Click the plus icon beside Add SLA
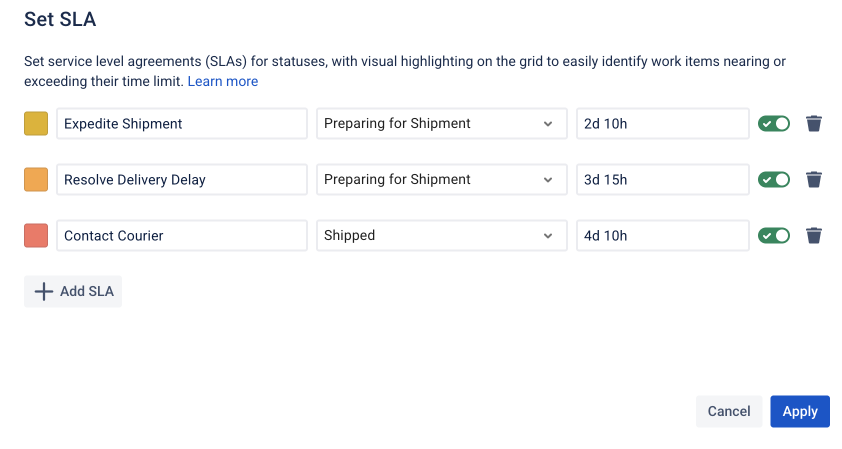 44,292
